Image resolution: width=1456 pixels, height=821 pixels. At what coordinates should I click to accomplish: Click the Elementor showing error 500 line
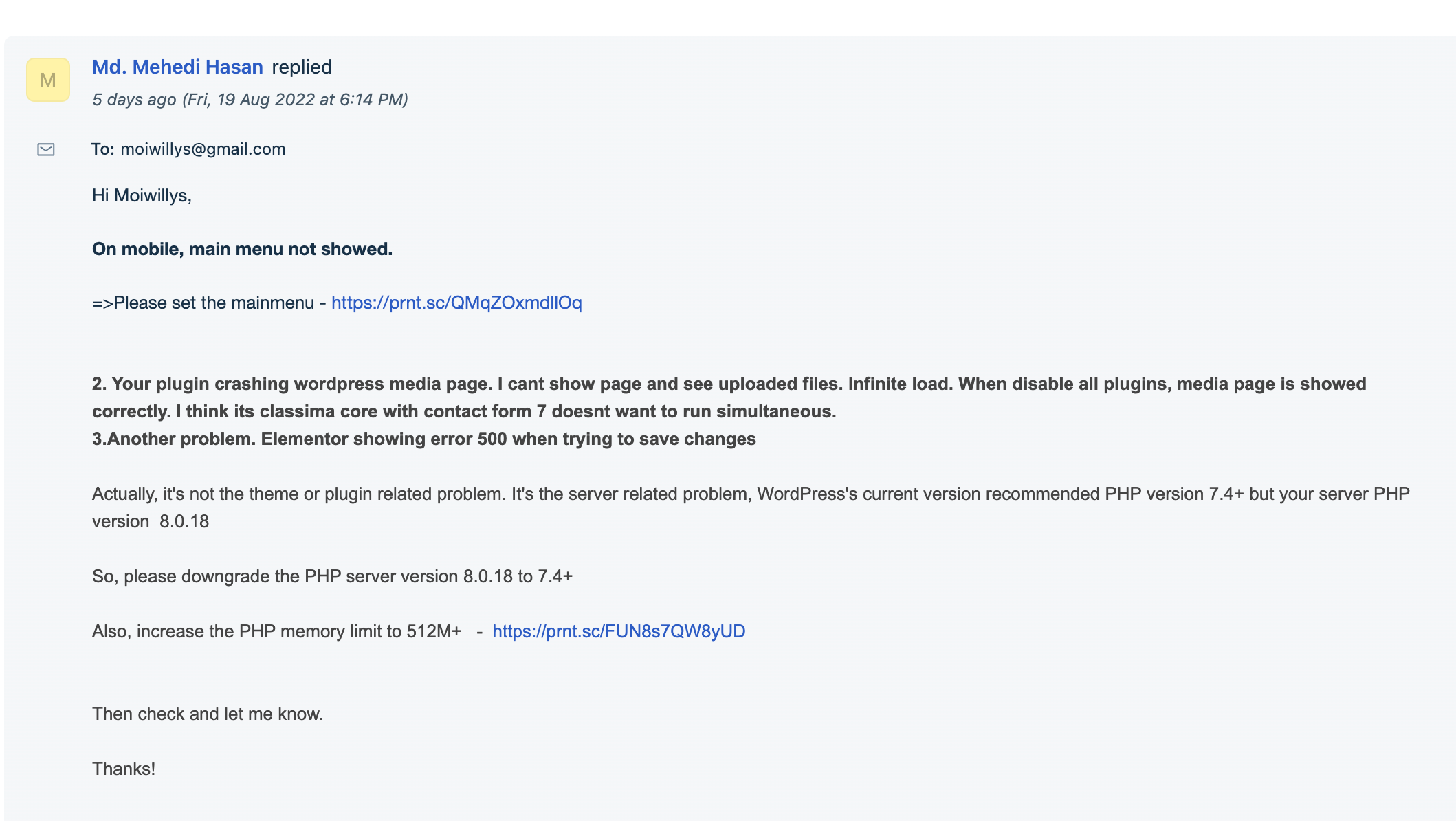pos(424,439)
